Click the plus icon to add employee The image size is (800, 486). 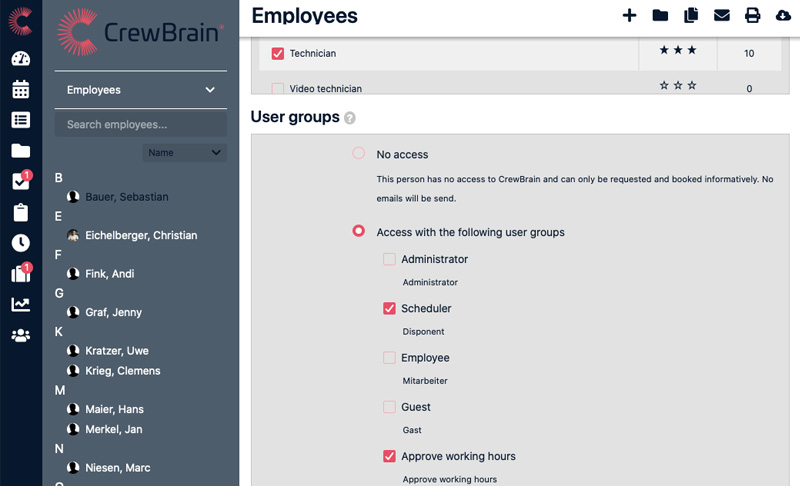[629, 15]
